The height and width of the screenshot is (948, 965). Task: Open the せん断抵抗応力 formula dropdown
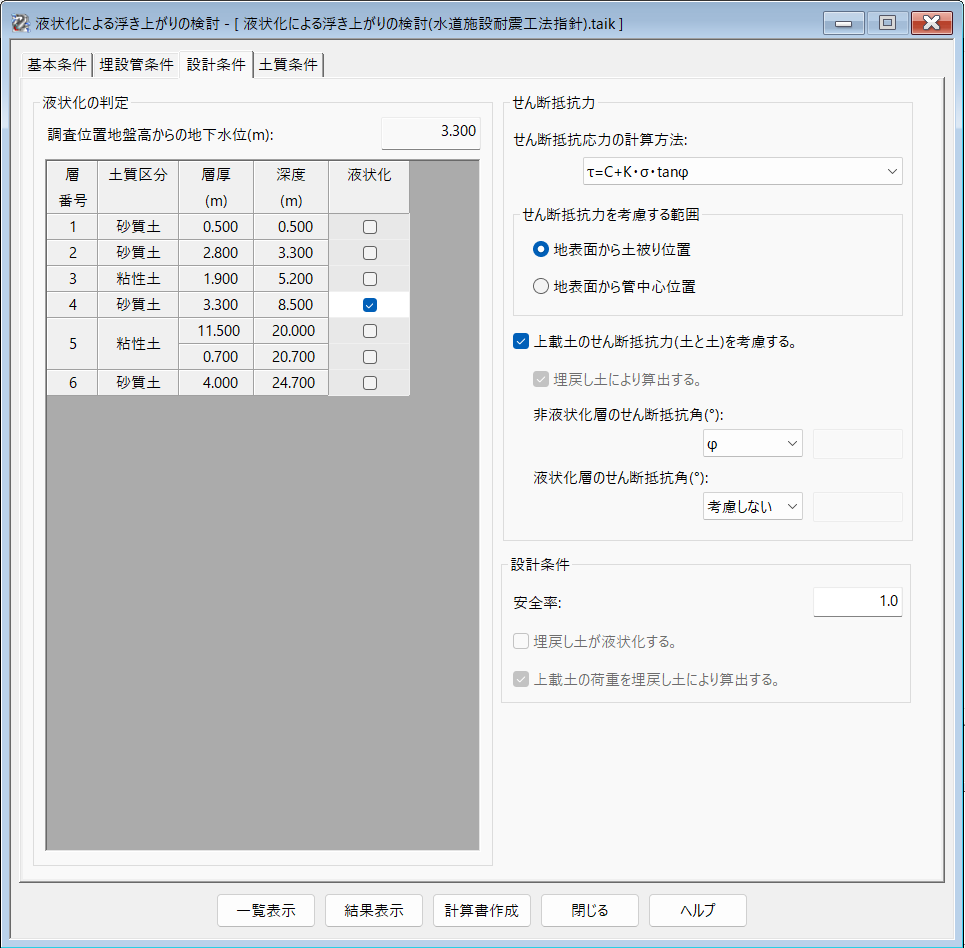tap(742, 172)
